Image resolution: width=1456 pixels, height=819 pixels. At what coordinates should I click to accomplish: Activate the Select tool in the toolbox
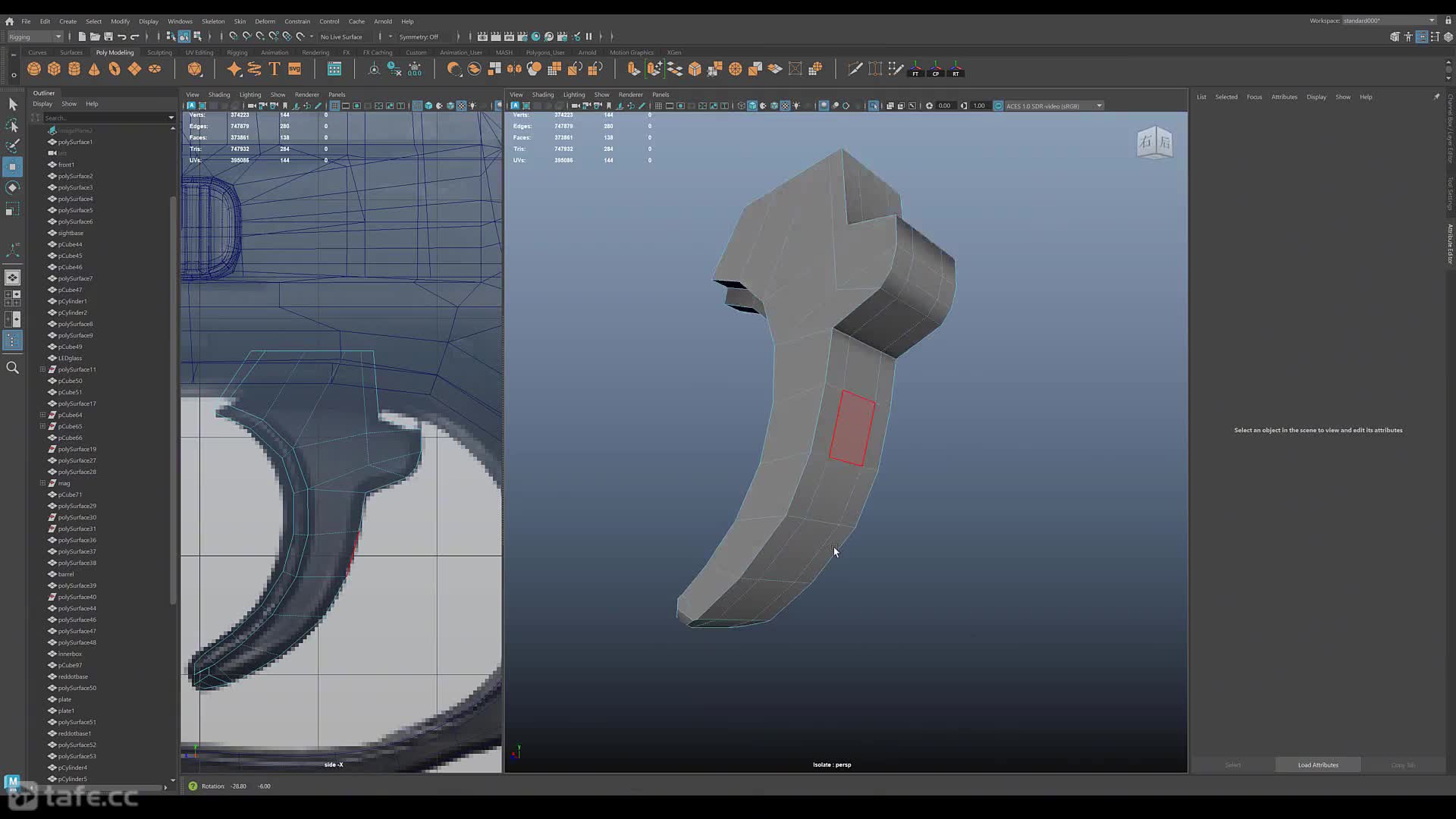[x=13, y=104]
